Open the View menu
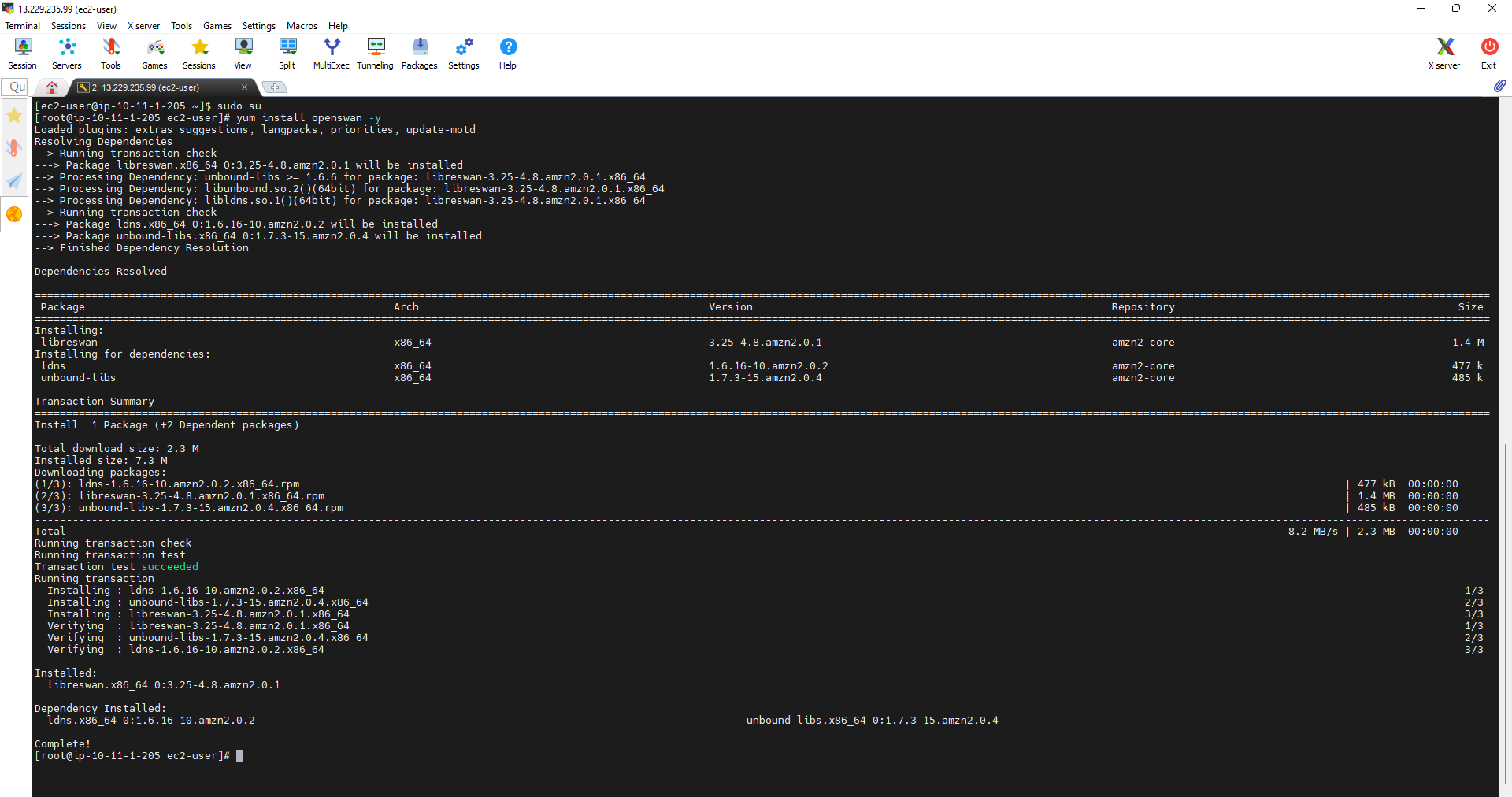Image resolution: width=1512 pixels, height=797 pixels. point(106,26)
